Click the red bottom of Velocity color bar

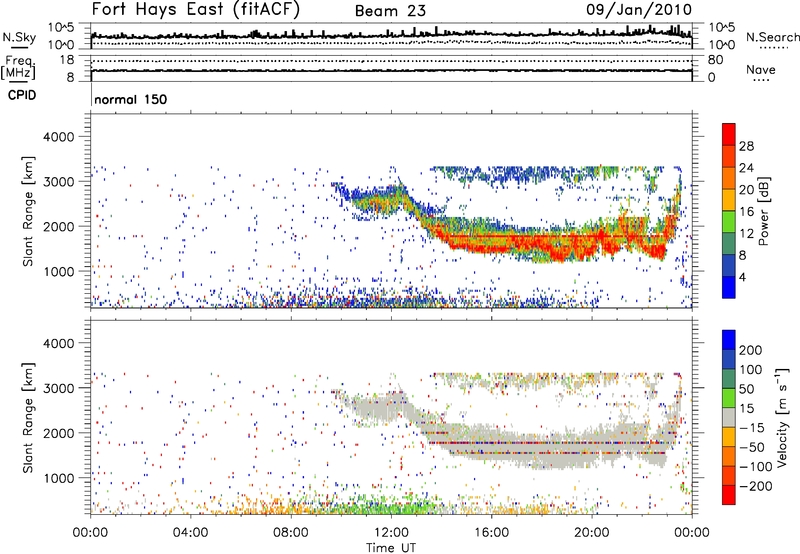pyautogui.click(x=729, y=495)
